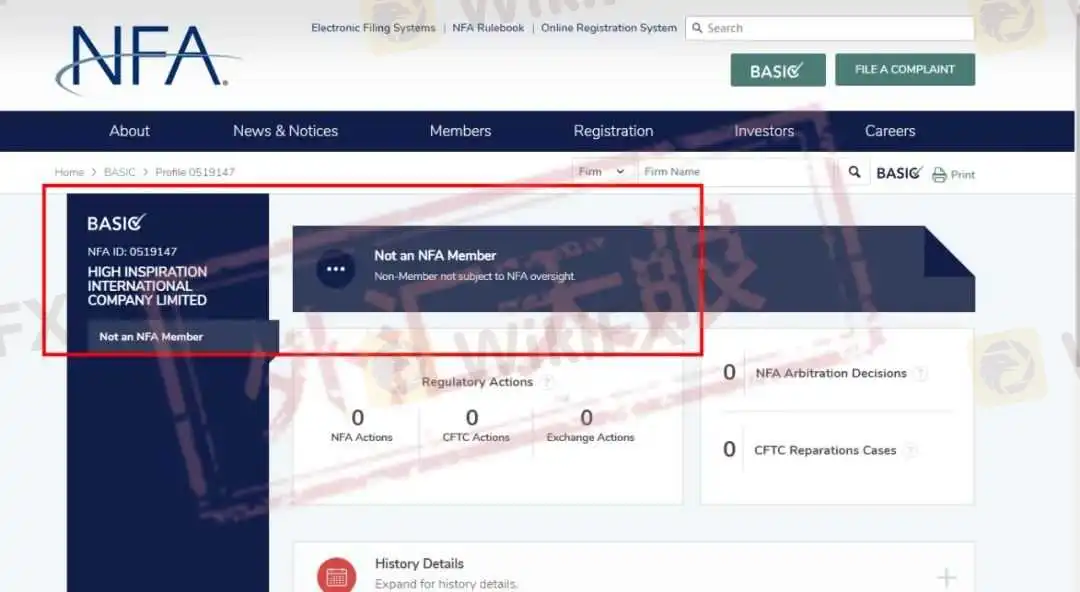The height and width of the screenshot is (592, 1080).
Task: Click Non-Member not subject to NFA oversight
Action: (x=475, y=276)
